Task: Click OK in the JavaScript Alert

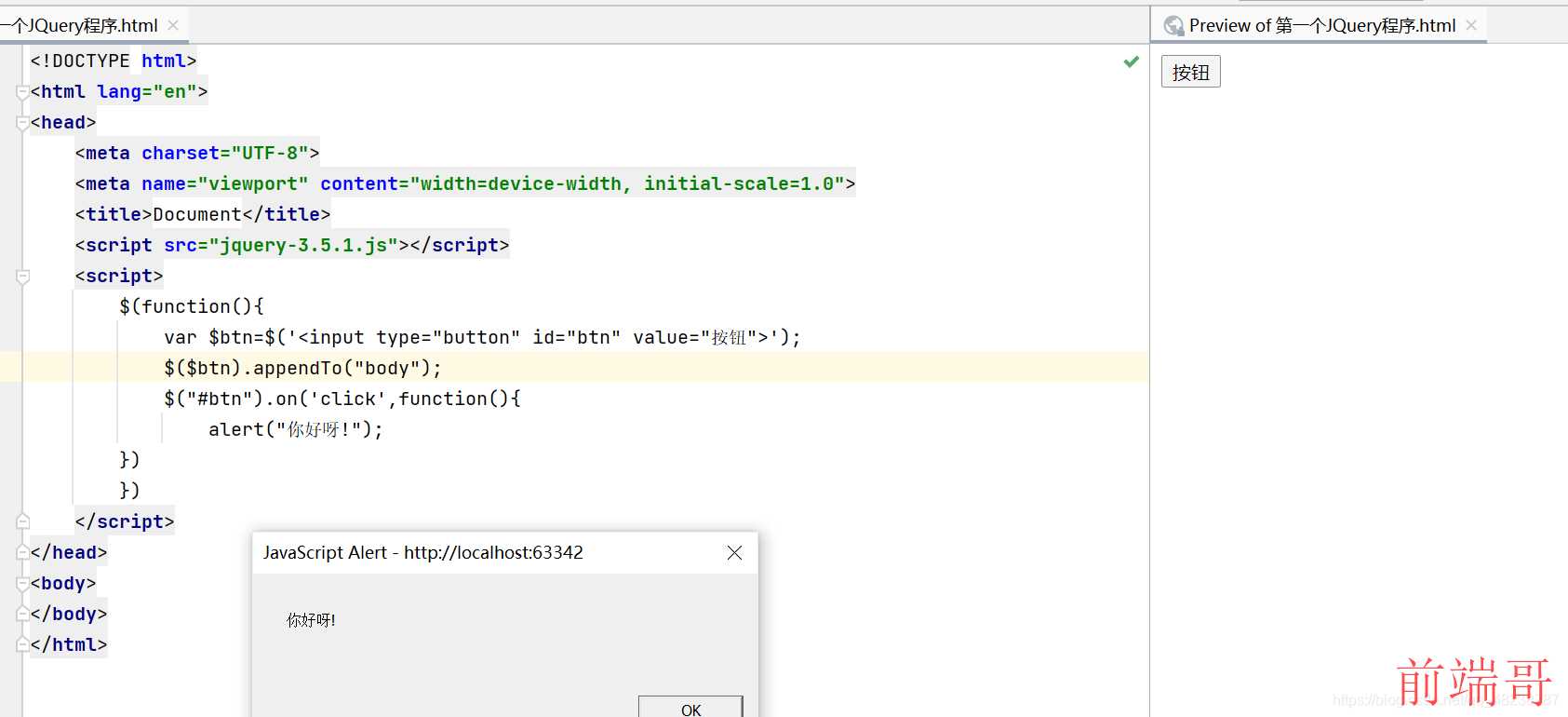Action: 690,708
